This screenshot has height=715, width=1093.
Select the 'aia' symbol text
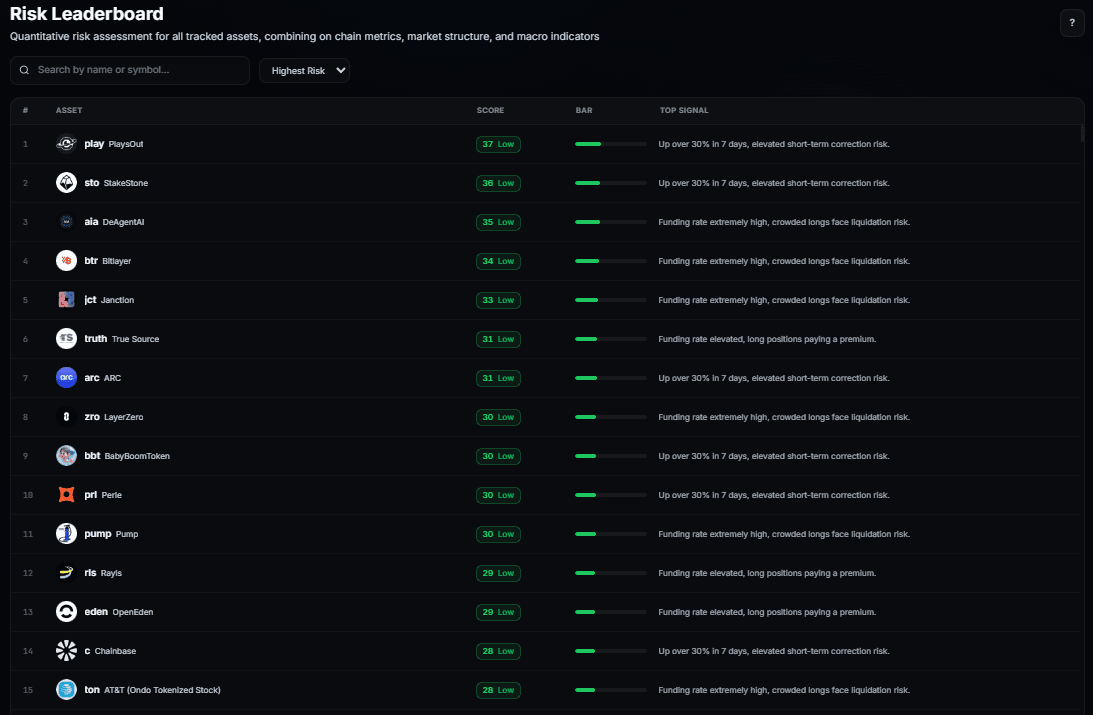[x=91, y=222]
